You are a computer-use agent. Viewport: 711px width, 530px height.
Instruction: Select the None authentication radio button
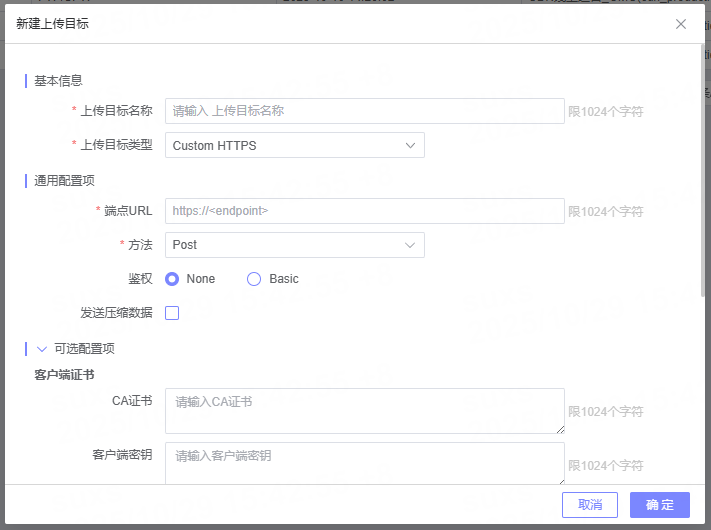click(172, 279)
